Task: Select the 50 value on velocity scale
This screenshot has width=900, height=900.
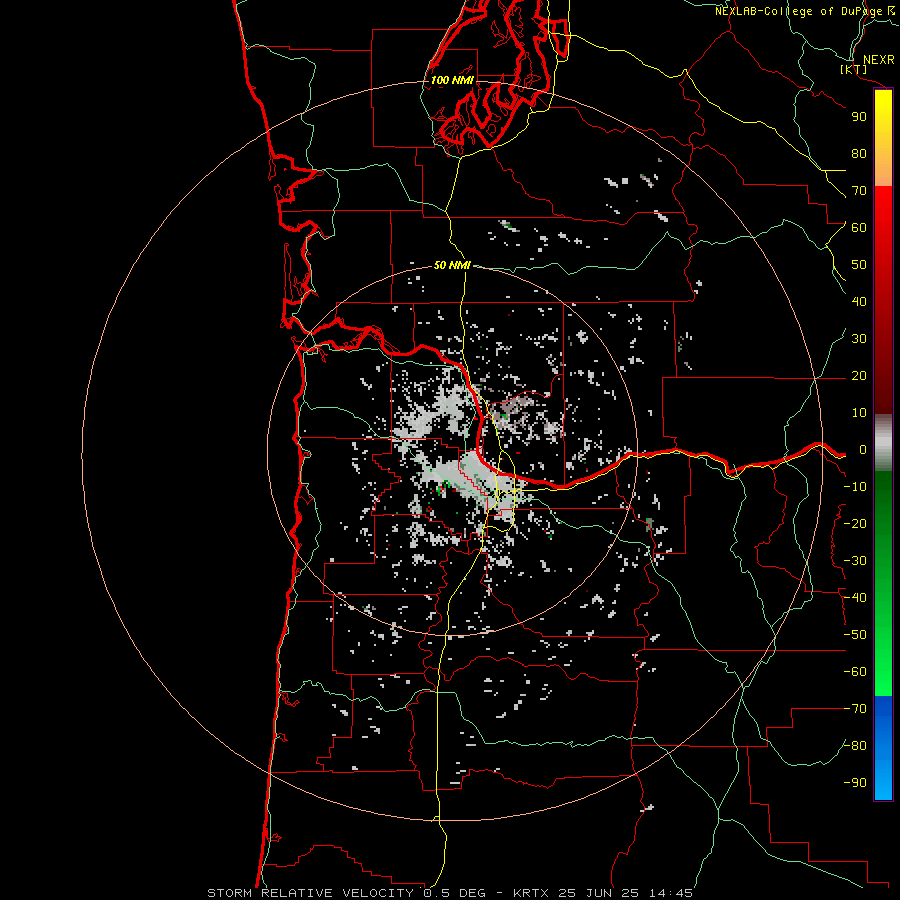Action: tap(859, 265)
